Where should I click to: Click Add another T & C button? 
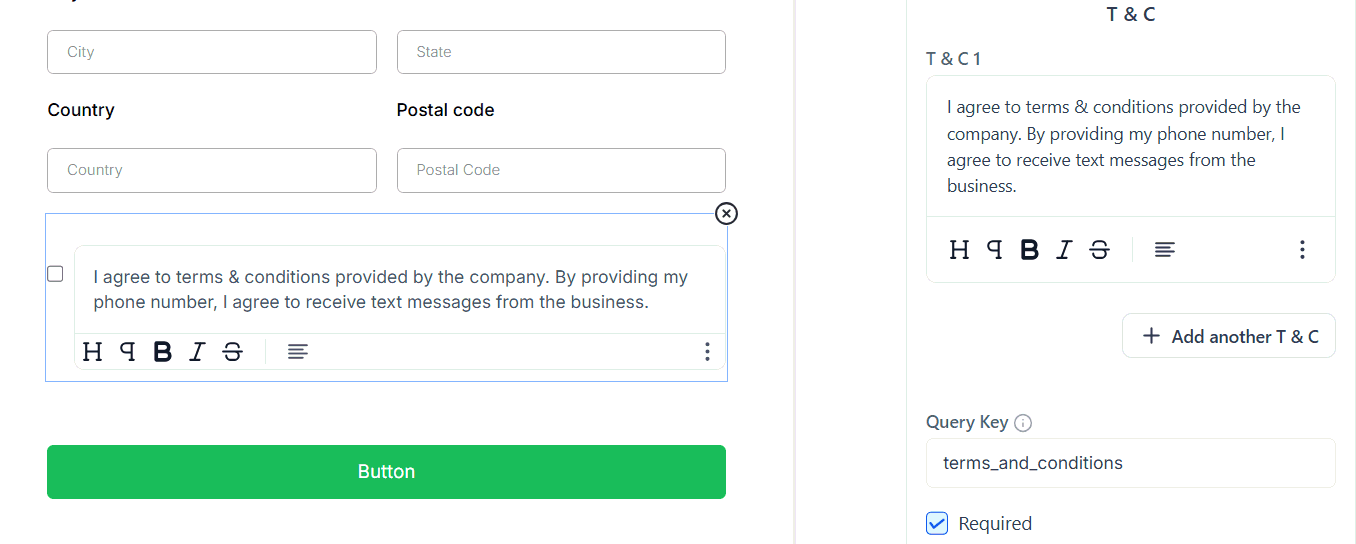tap(1229, 336)
